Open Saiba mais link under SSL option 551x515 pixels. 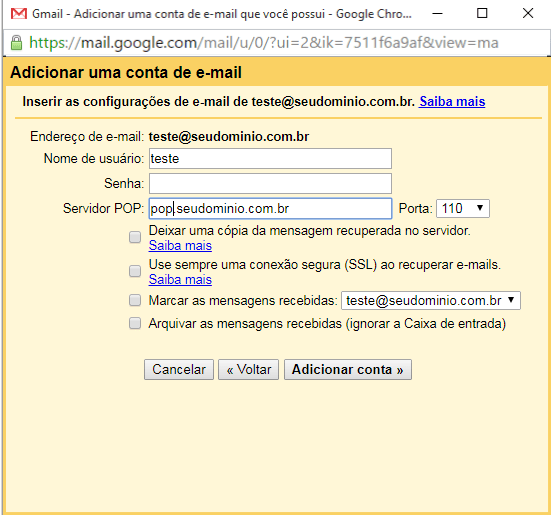click(x=180, y=280)
